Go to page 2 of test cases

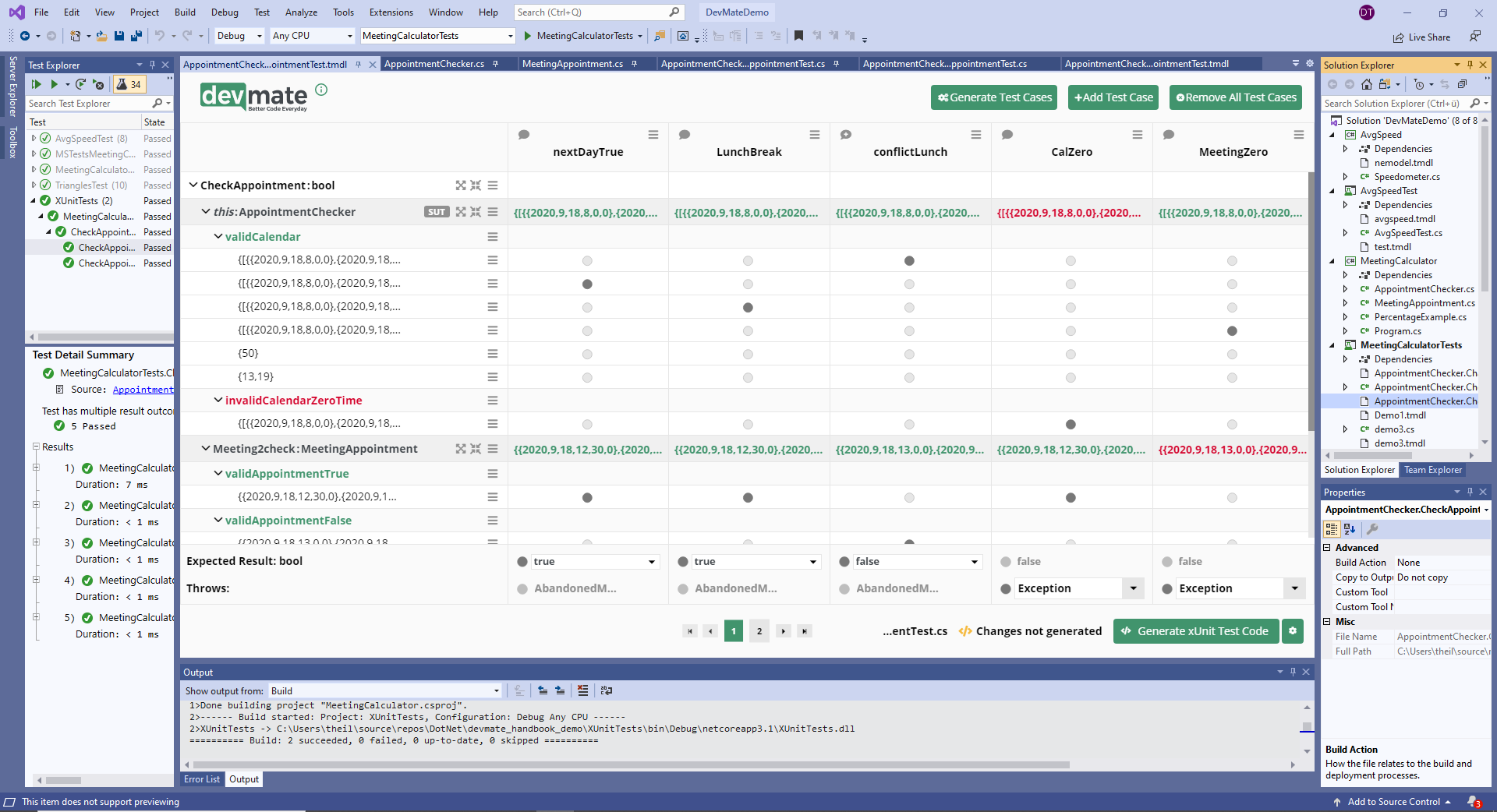click(759, 631)
